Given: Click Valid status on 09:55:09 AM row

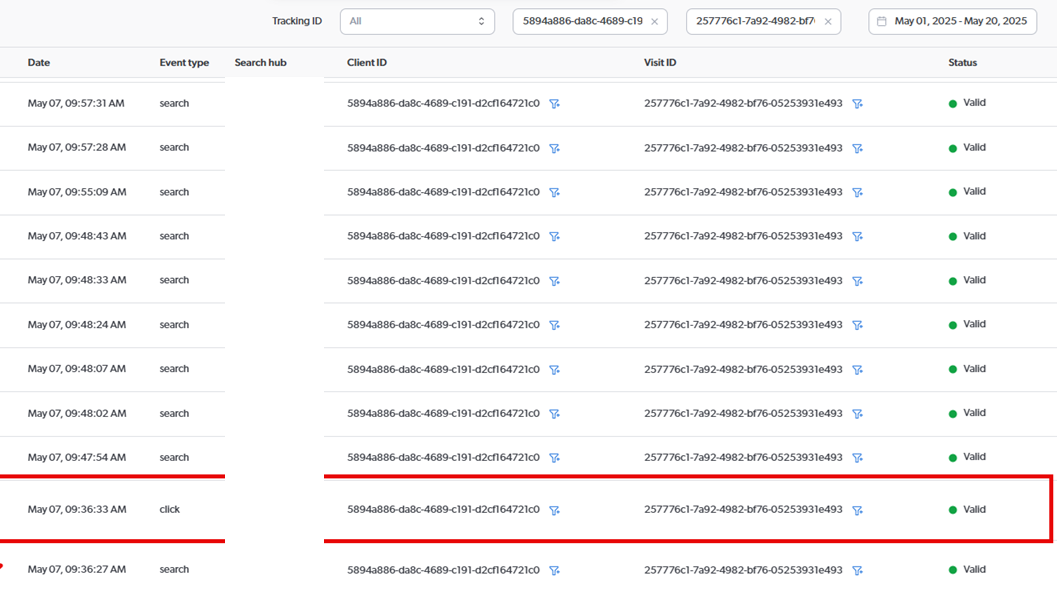Looking at the screenshot, I should pyautogui.click(x=967, y=192).
